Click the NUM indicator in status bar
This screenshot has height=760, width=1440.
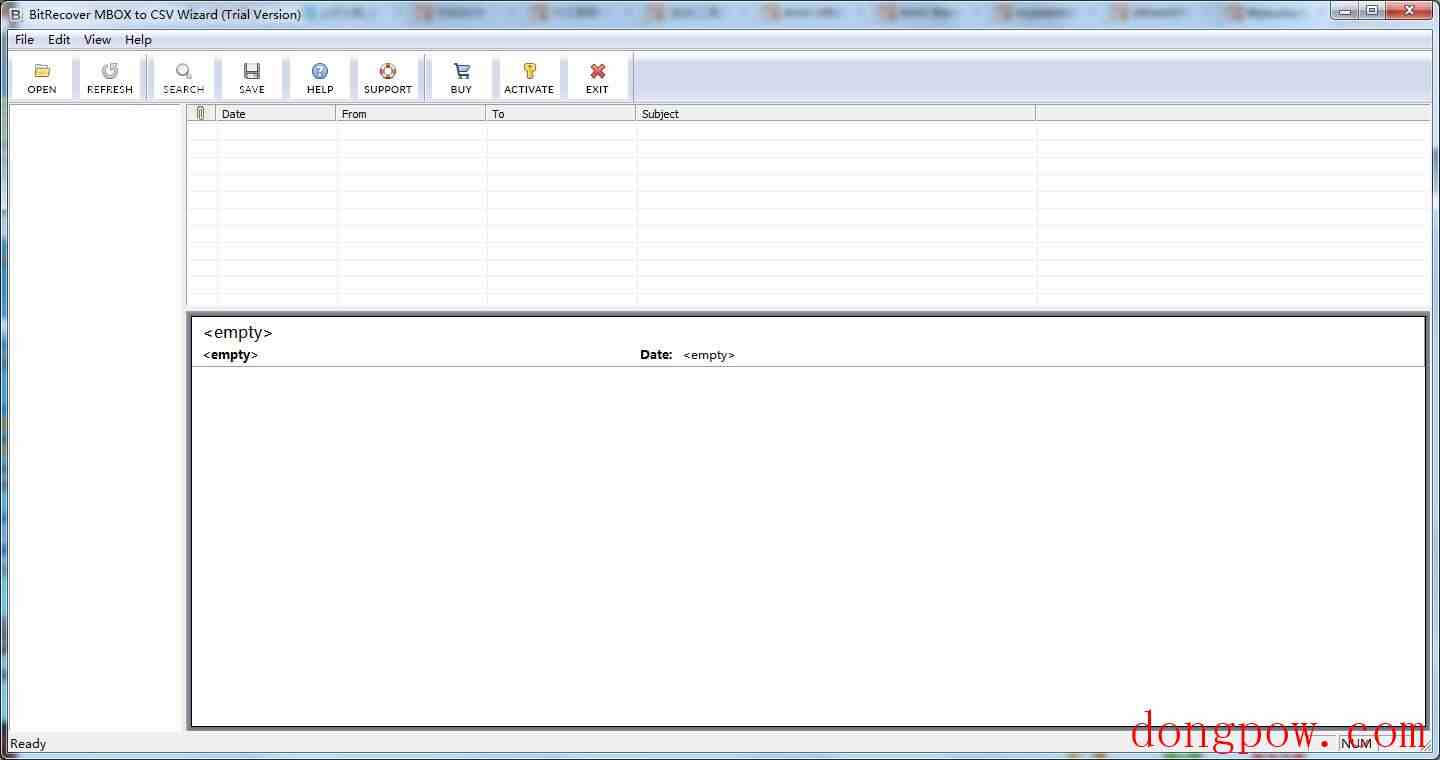(x=1357, y=743)
